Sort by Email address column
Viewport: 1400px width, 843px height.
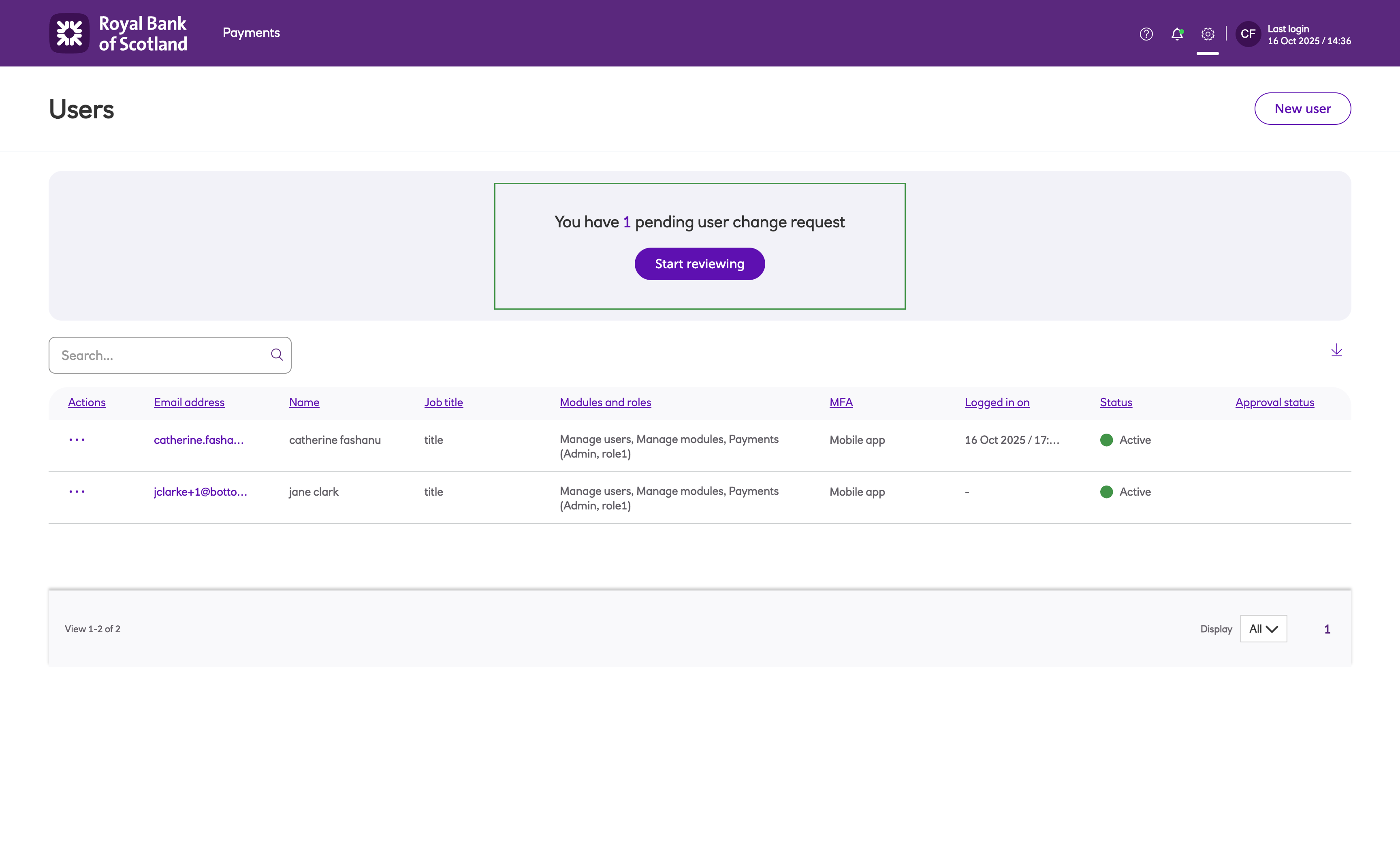pyautogui.click(x=189, y=402)
